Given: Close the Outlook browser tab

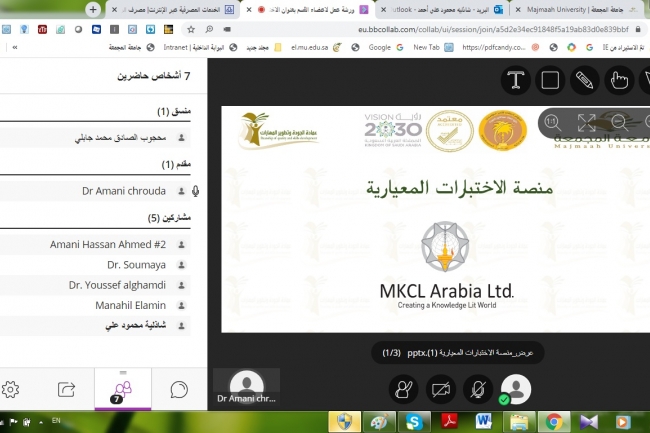Looking at the screenshot, I should click(x=383, y=10).
